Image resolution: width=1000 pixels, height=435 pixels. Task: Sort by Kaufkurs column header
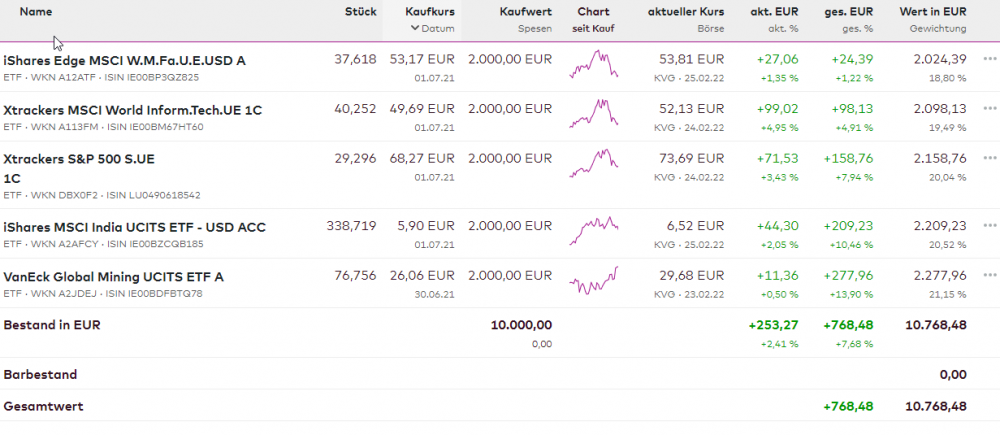[x=430, y=12]
